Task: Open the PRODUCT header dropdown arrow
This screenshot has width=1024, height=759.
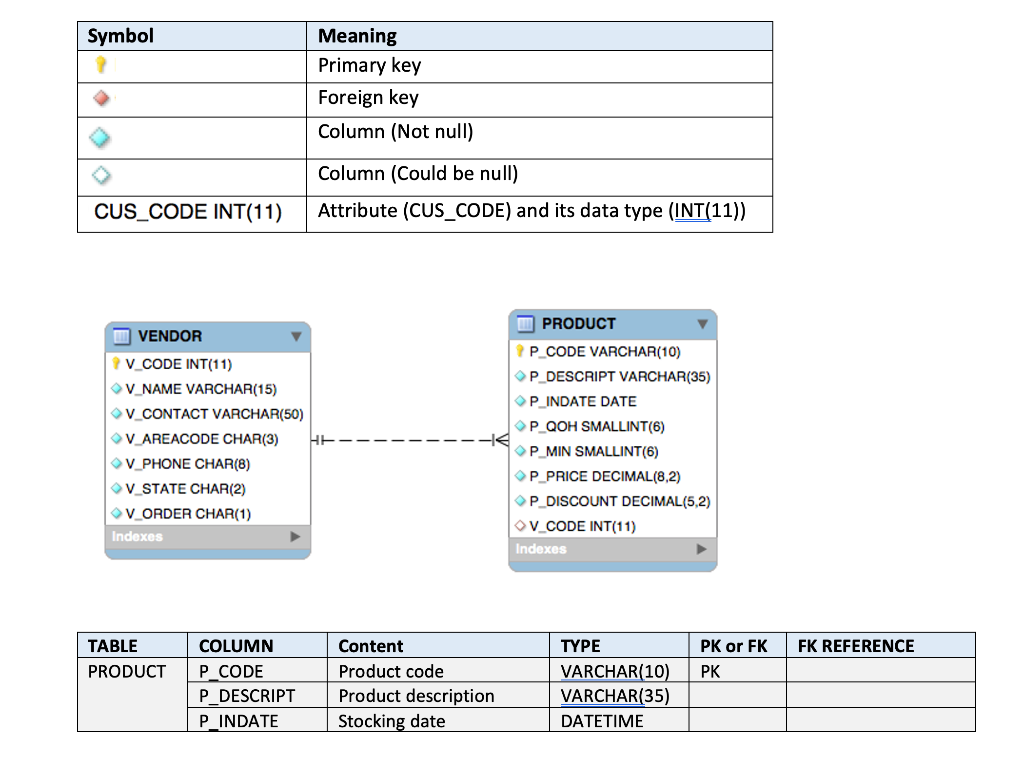Action: [701, 324]
